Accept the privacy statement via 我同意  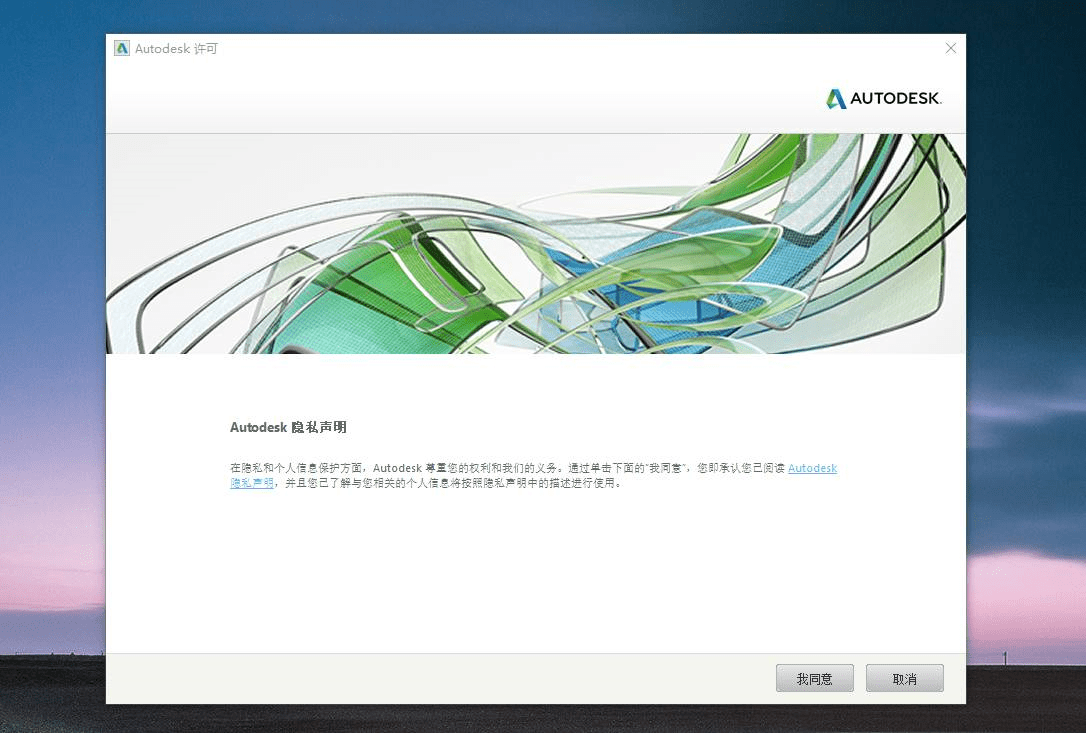[814, 677]
